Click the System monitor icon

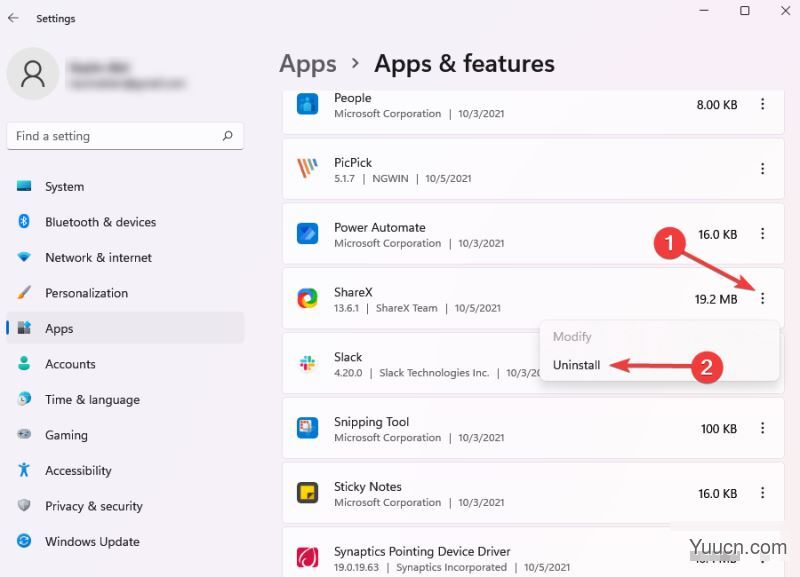[x=24, y=186]
